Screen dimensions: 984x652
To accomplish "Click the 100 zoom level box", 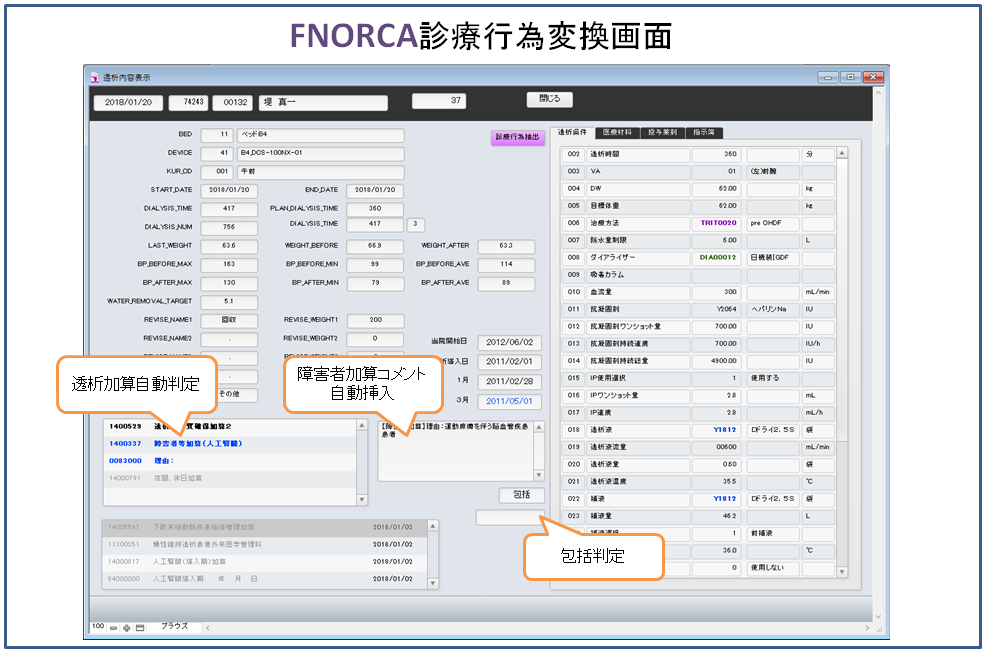I will (x=98, y=626).
